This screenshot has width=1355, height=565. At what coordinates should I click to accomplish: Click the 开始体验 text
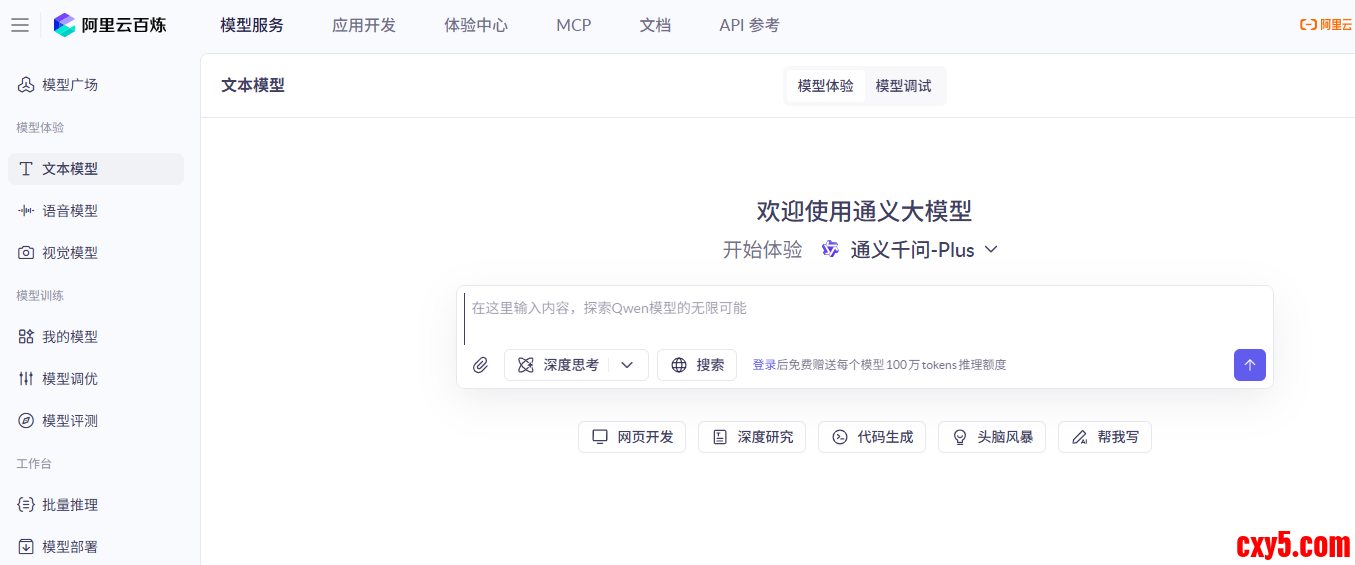point(763,250)
